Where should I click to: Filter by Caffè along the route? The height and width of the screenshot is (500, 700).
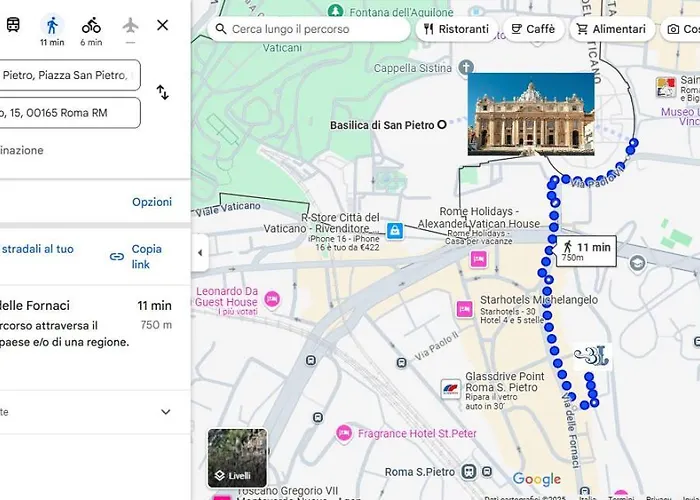533,29
